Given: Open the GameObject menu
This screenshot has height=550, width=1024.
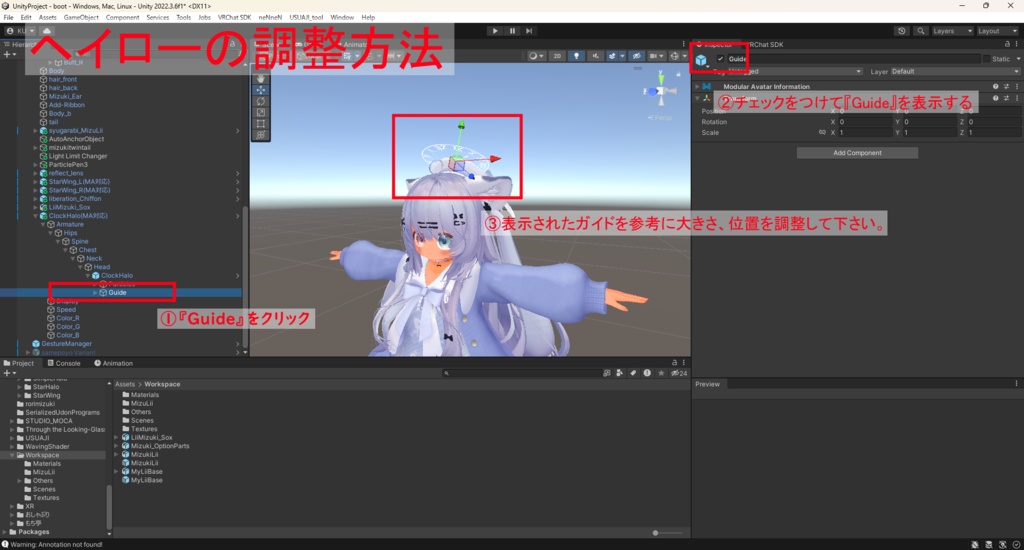Looking at the screenshot, I should (81, 18).
